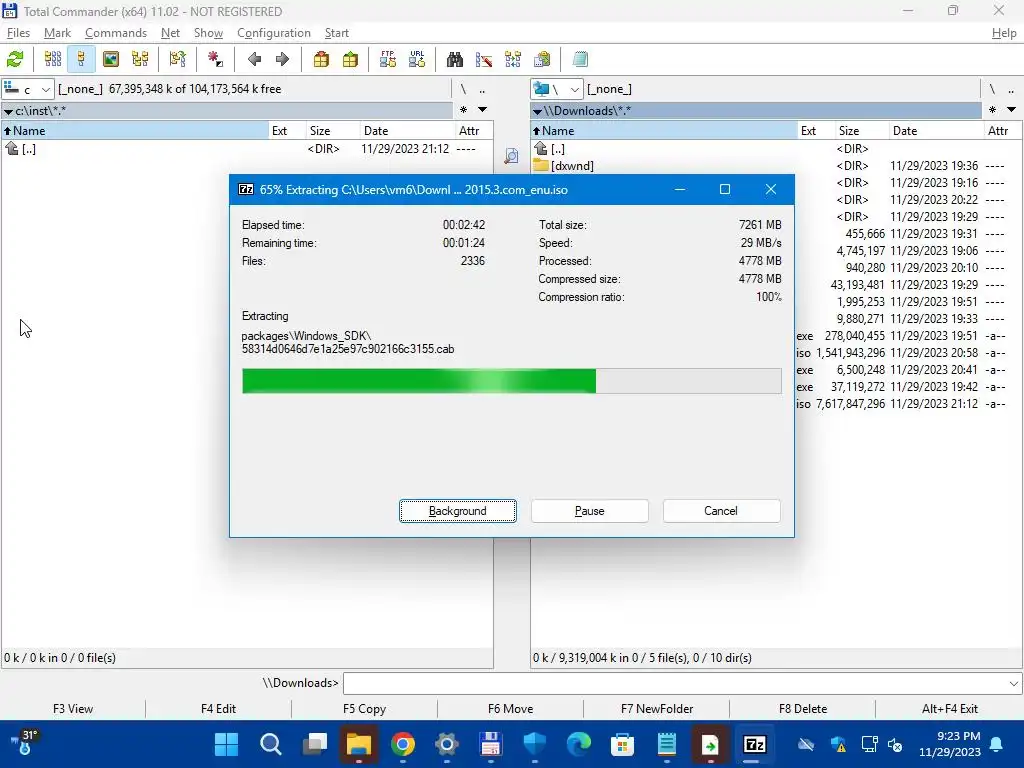1024x768 pixels.
Task: Open left panel favorites asterisk menu
Action: coord(464,110)
